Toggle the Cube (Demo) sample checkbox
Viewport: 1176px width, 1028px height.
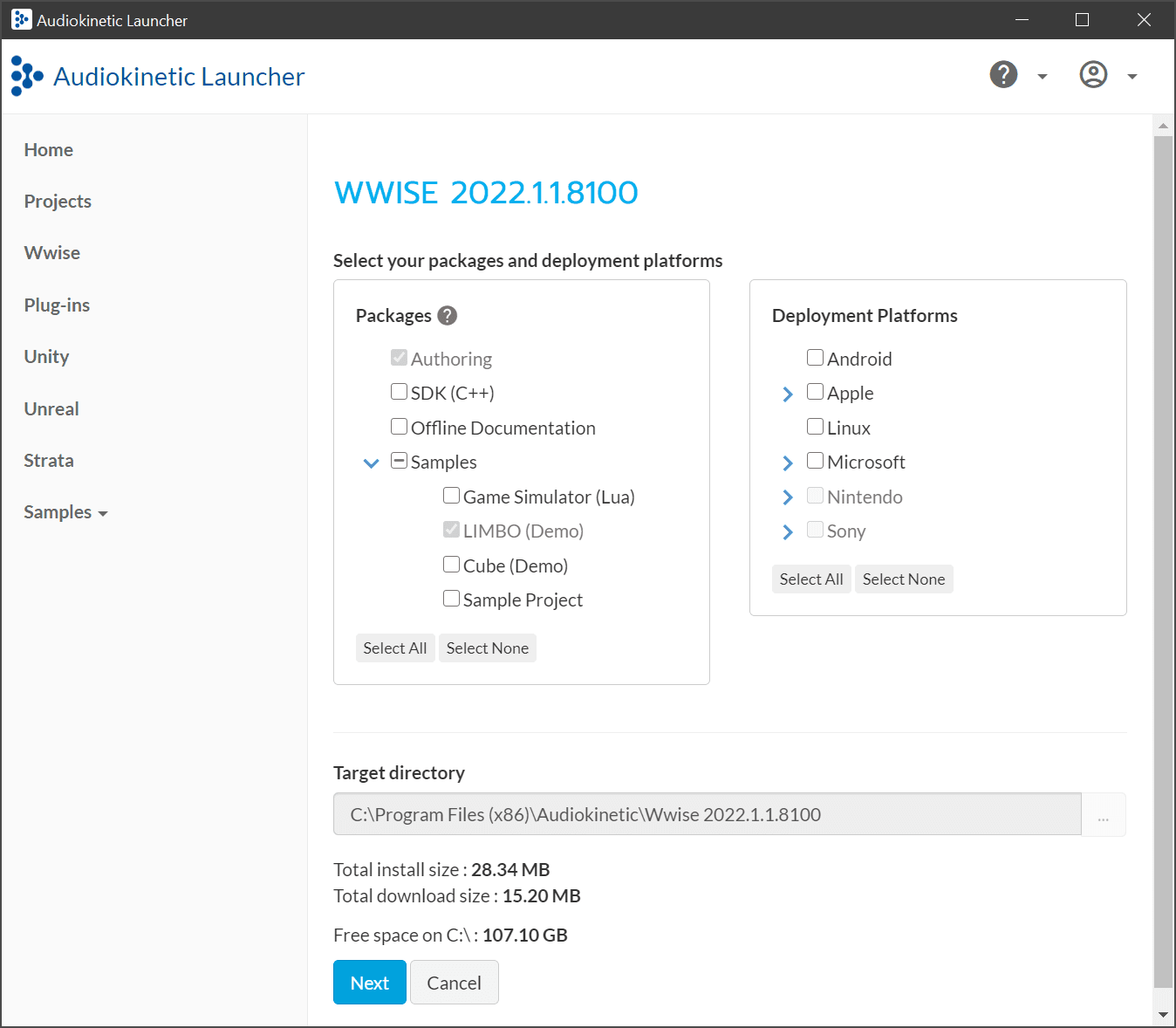[x=452, y=565]
